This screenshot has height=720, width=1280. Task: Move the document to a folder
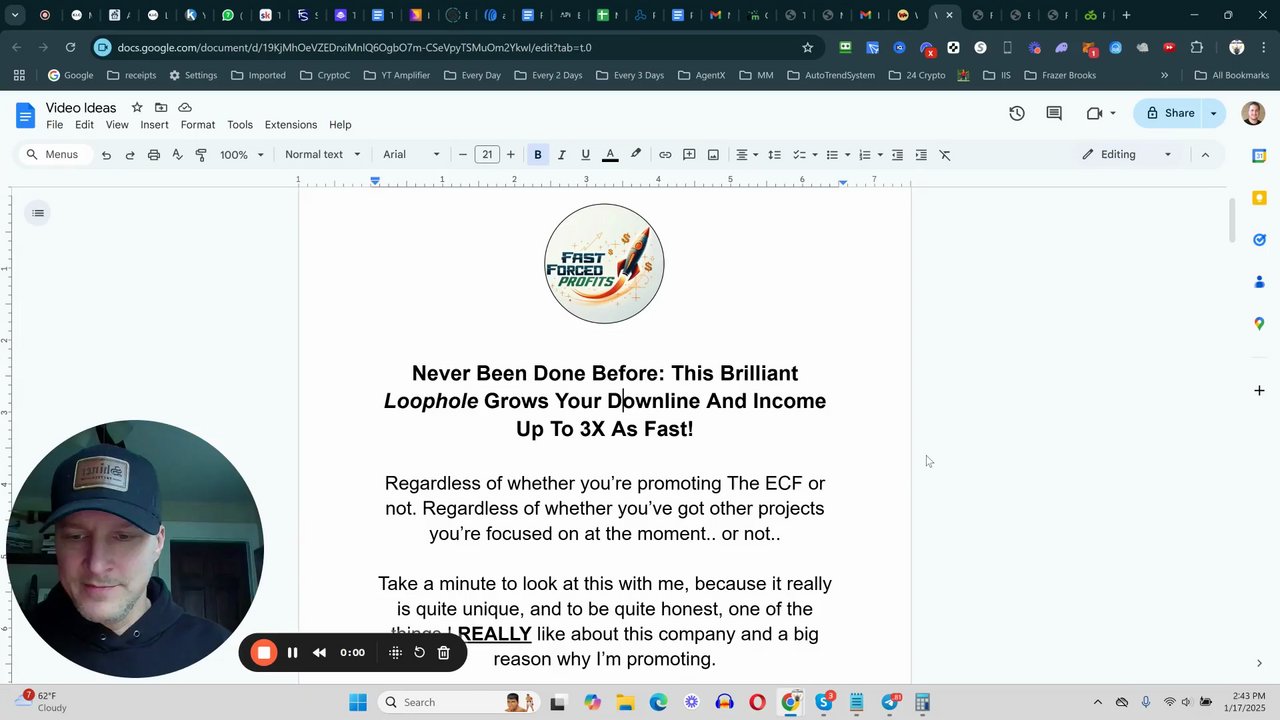(161, 108)
